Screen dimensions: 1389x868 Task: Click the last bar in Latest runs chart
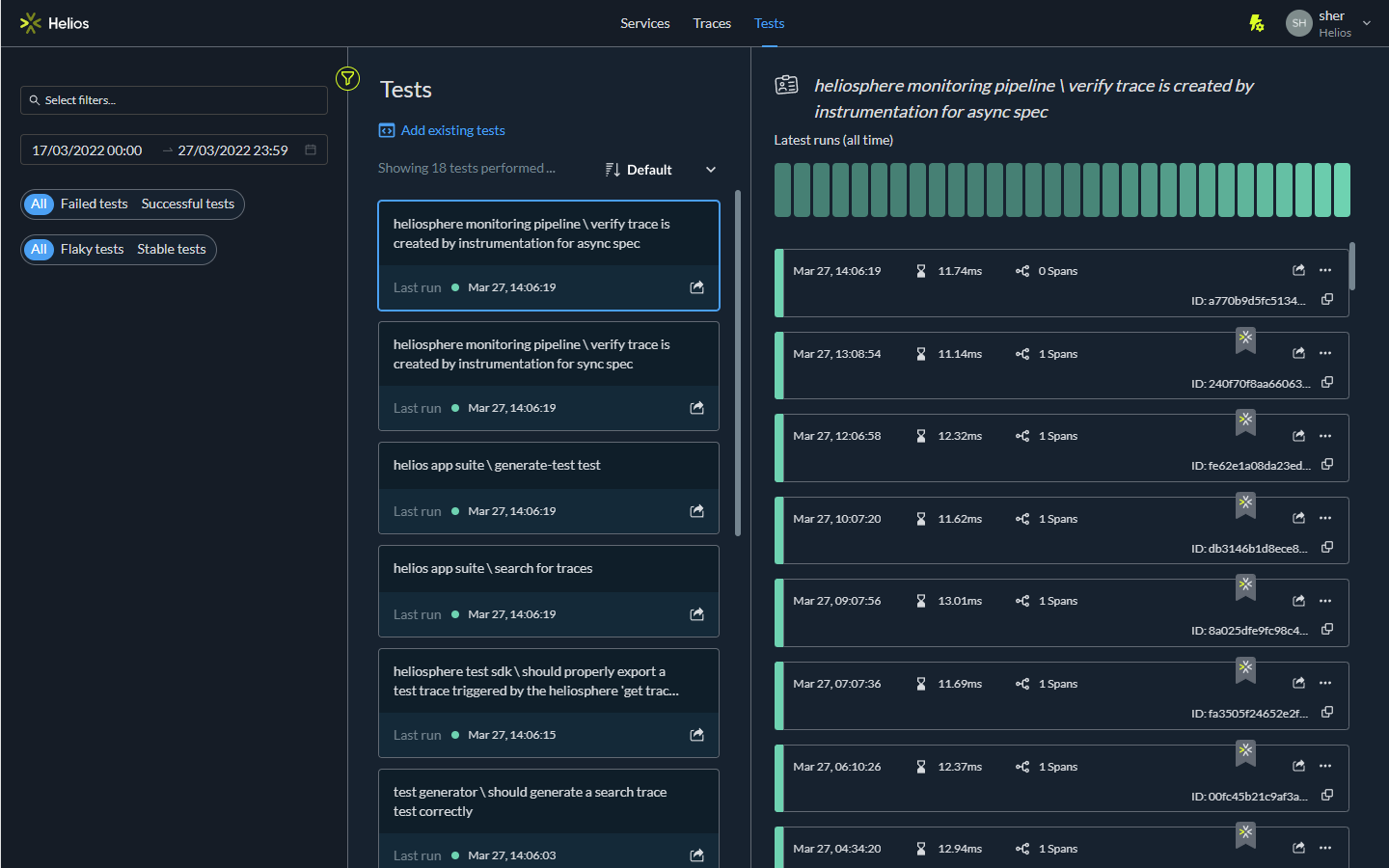[1342, 190]
